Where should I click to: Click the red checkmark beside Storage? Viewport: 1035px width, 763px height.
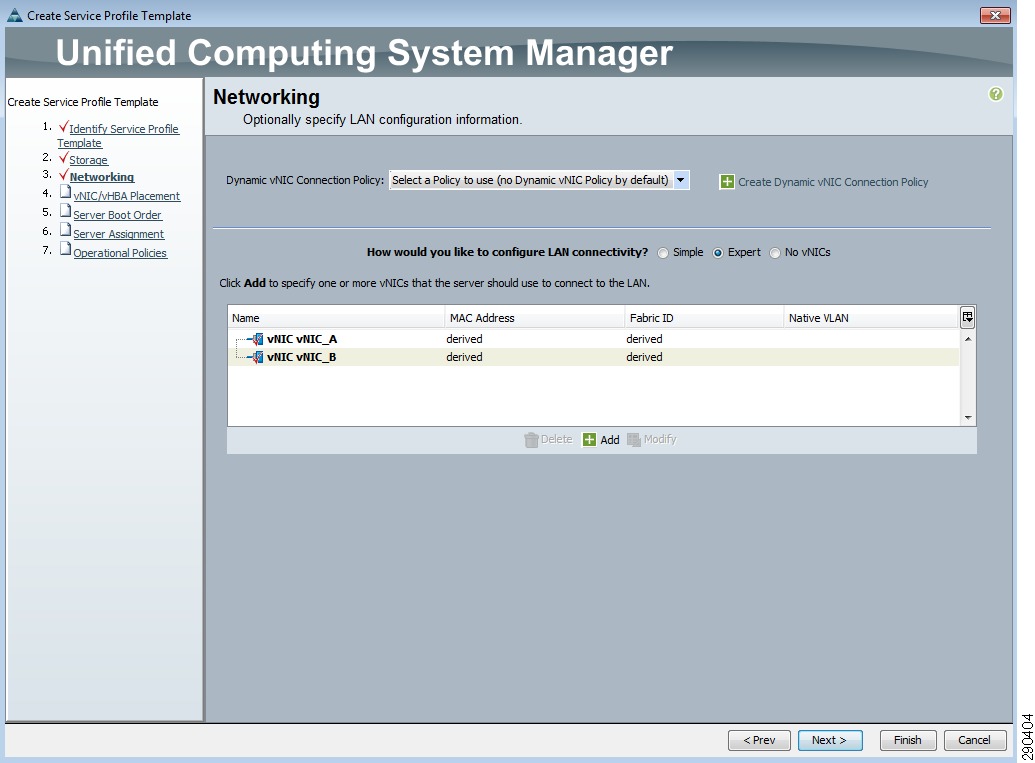pos(63,158)
